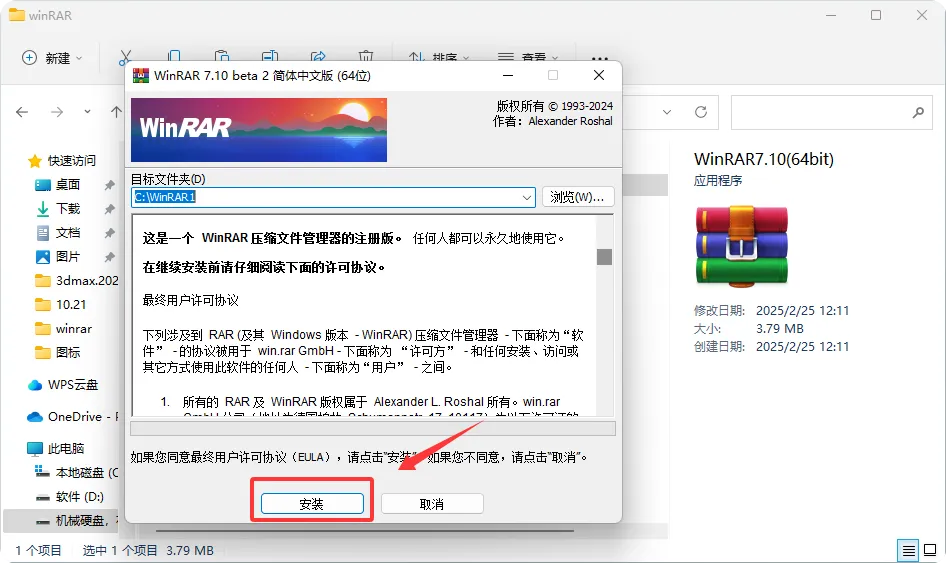Image resolution: width=946 pixels, height=563 pixels.
Task: Click the pin icon next to 图片
Action: (x=109, y=257)
